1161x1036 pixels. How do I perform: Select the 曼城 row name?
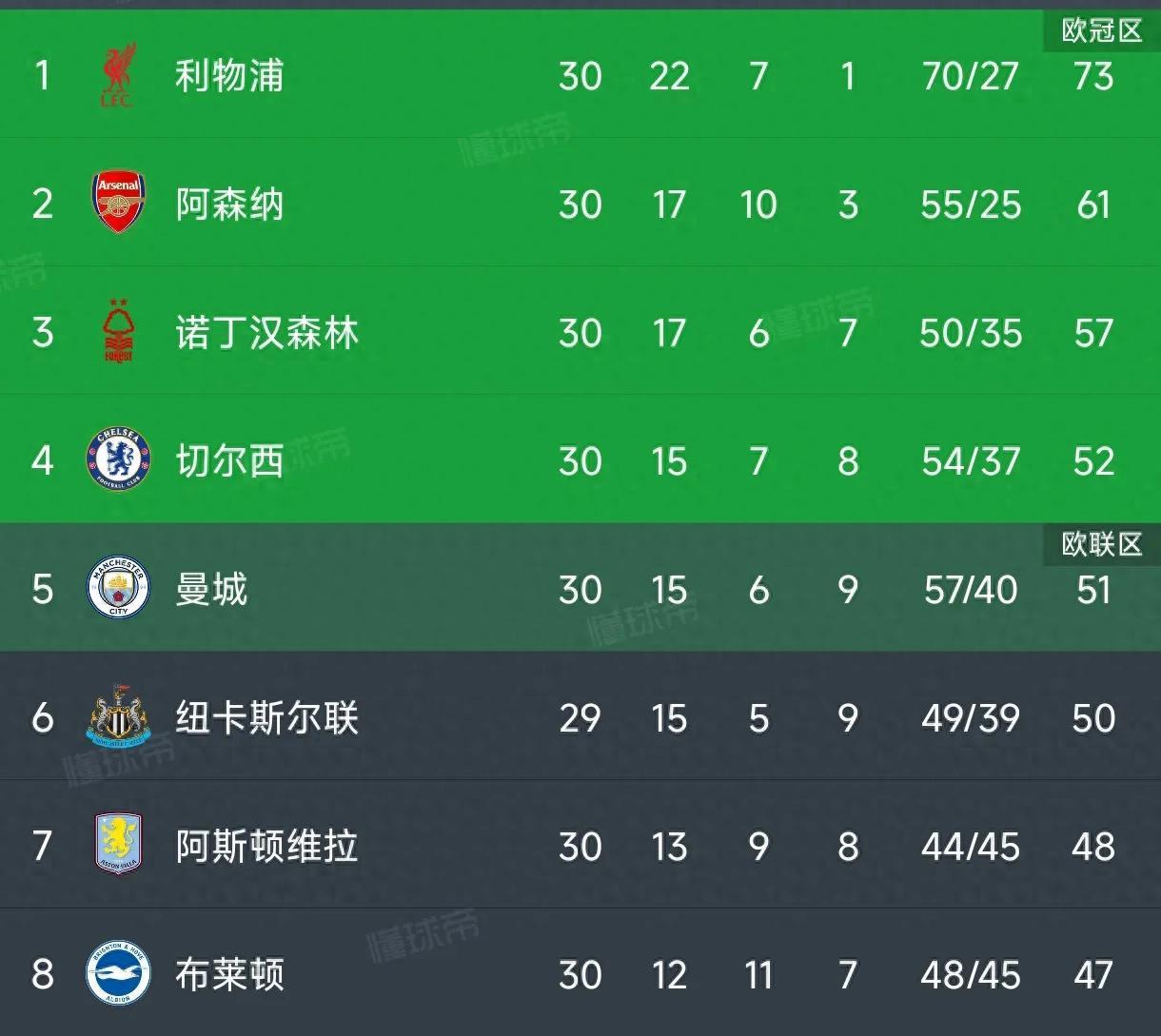click(211, 590)
